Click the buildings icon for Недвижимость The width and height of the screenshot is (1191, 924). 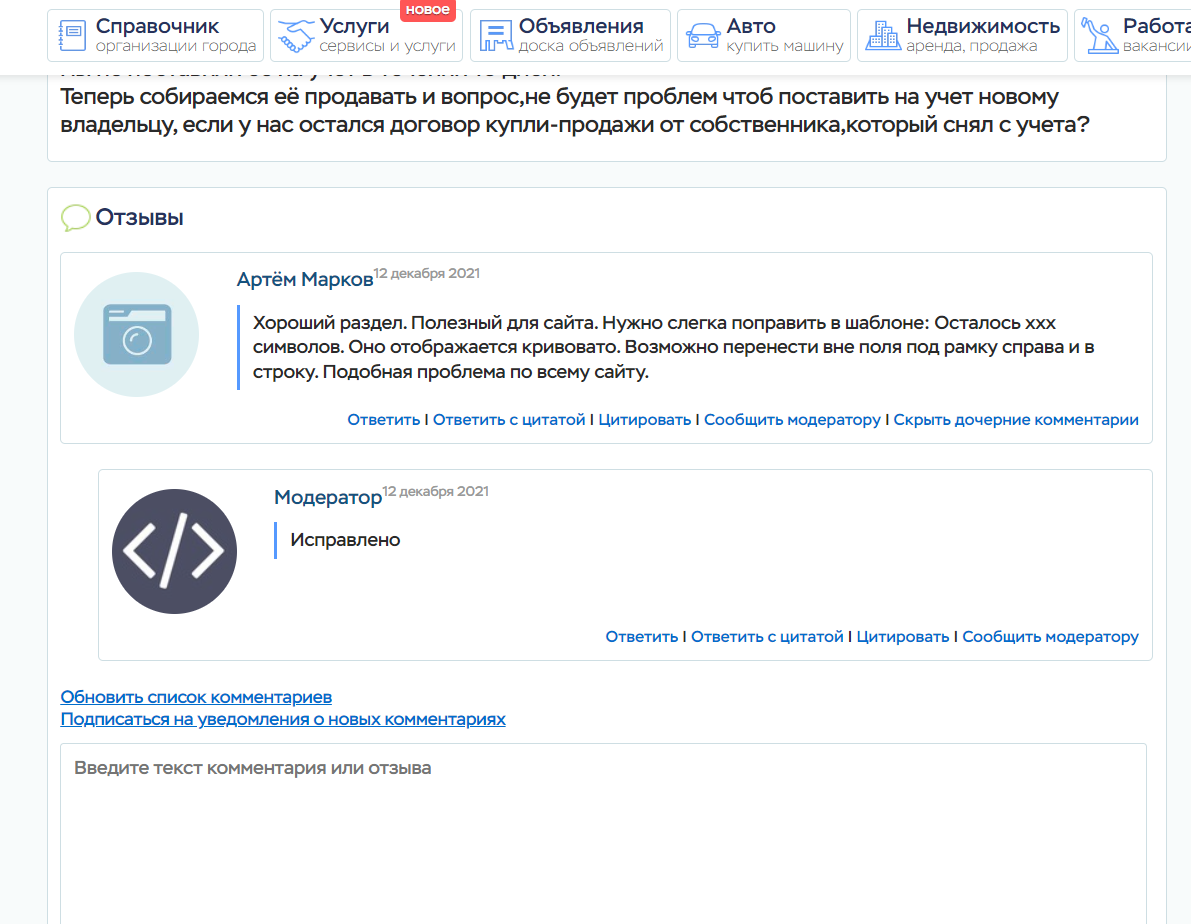pos(882,36)
